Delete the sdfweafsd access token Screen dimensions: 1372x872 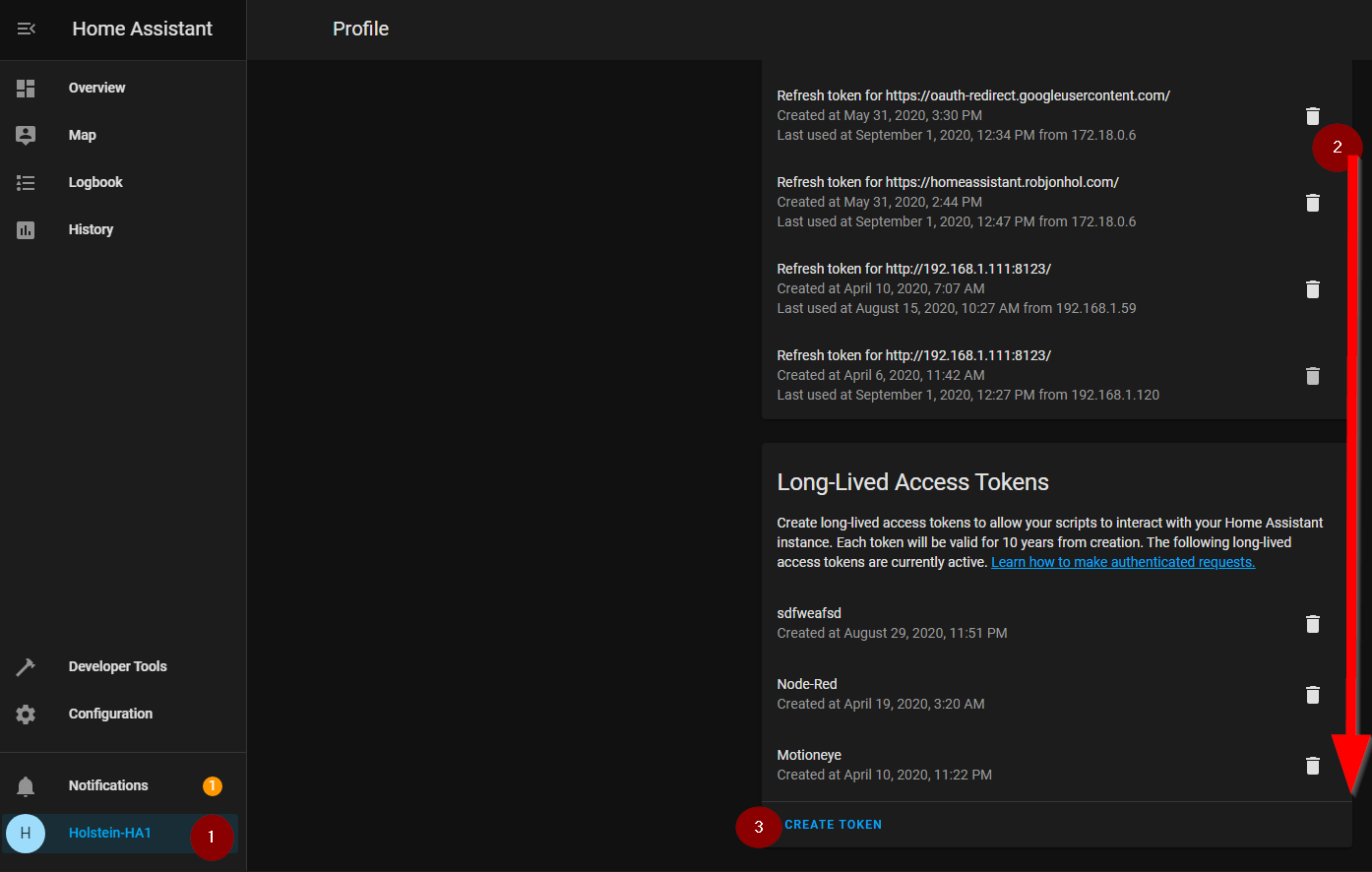(1312, 624)
